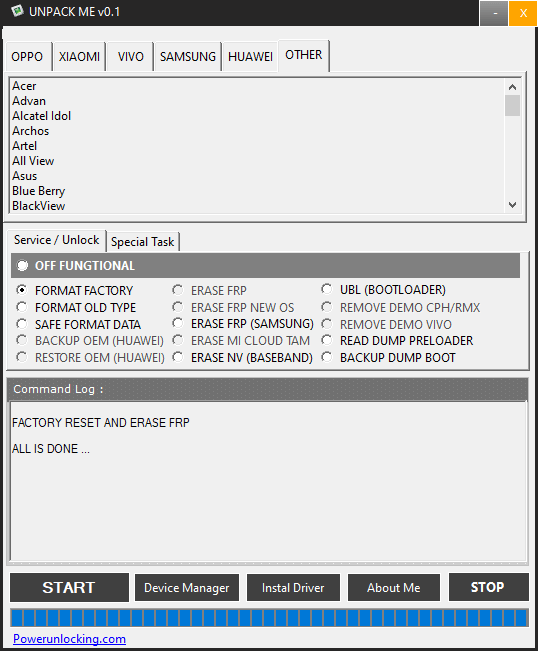Image resolution: width=538 pixels, height=651 pixels.
Task: Choose REMOVE DEMO CPH/RMX option
Action: [327, 307]
